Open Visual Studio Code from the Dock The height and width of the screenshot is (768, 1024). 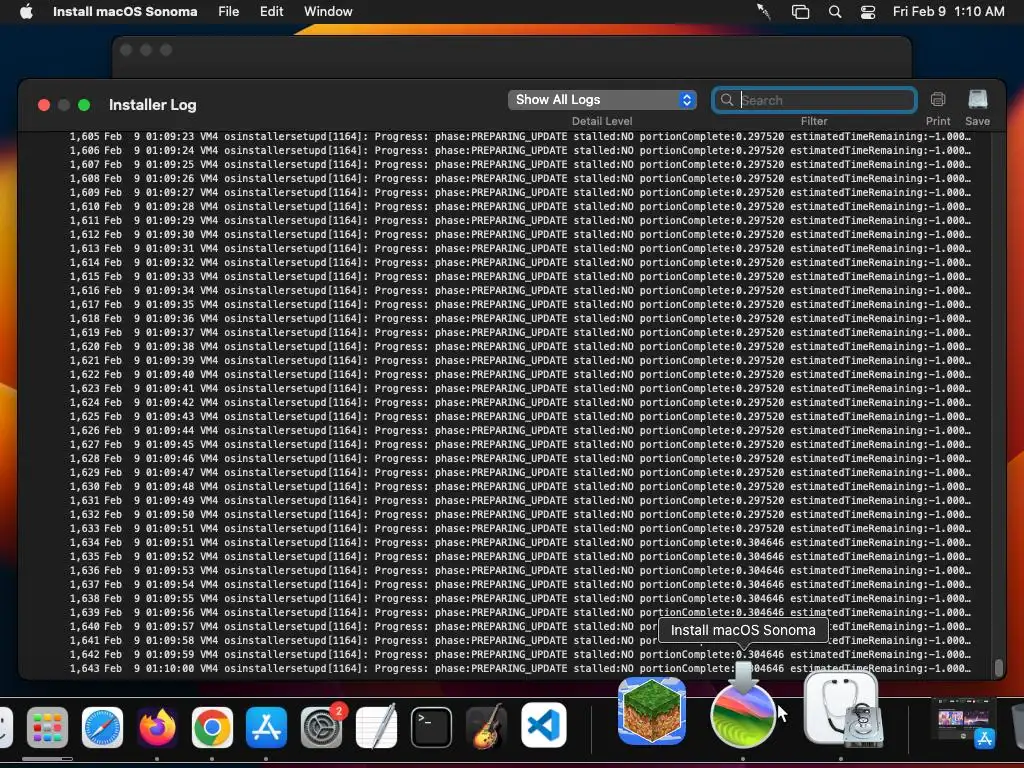543,726
